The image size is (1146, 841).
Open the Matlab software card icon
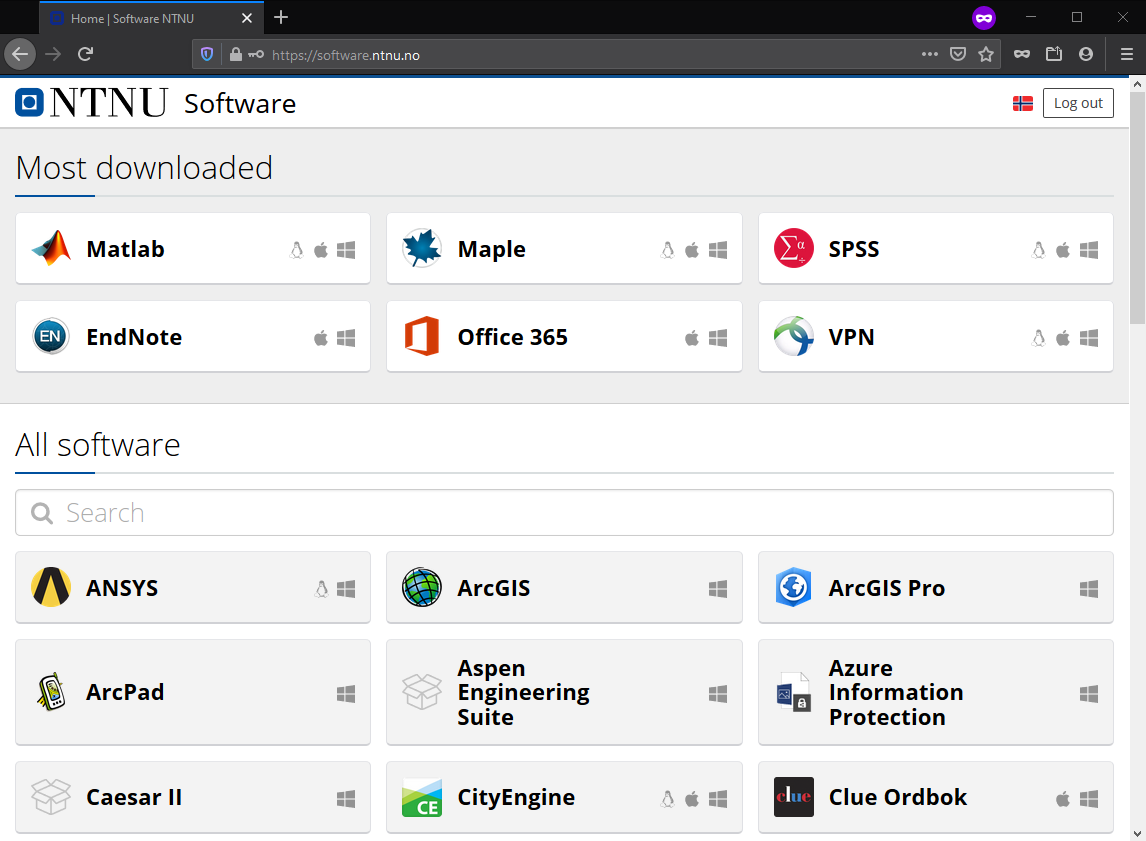(x=51, y=248)
